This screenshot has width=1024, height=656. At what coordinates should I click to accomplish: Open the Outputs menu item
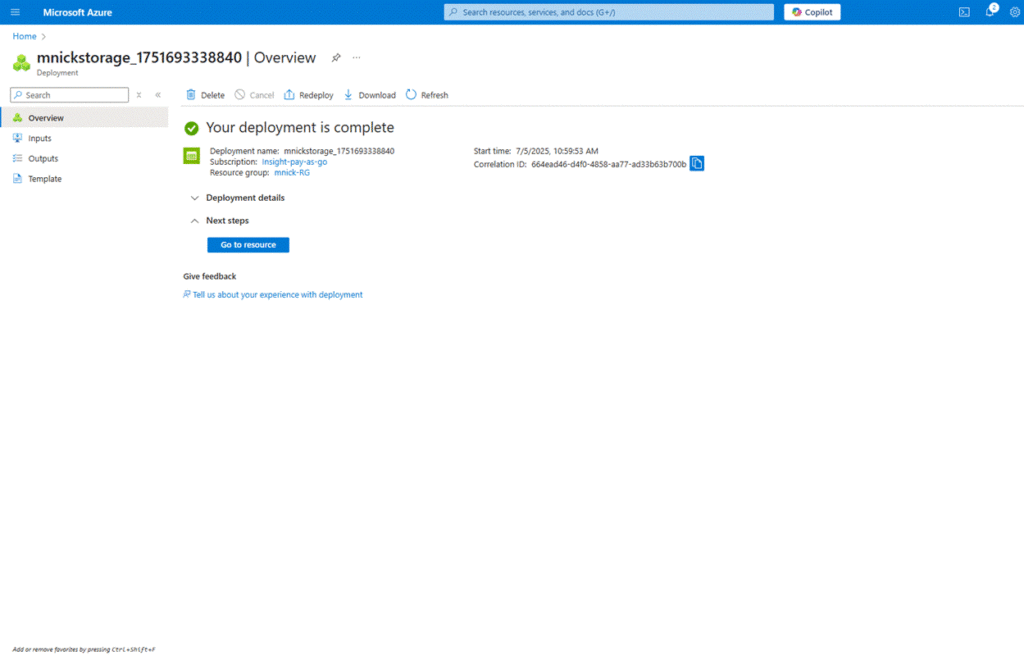(x=43, y=158)
